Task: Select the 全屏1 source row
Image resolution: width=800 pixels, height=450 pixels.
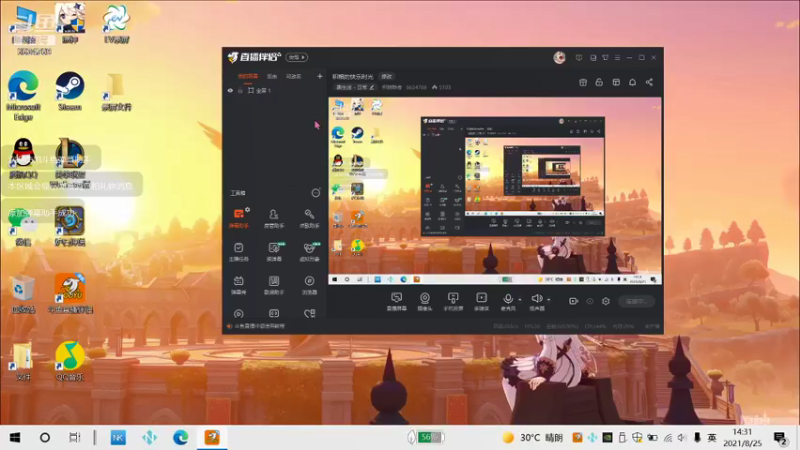Action: tap(274, 90)
